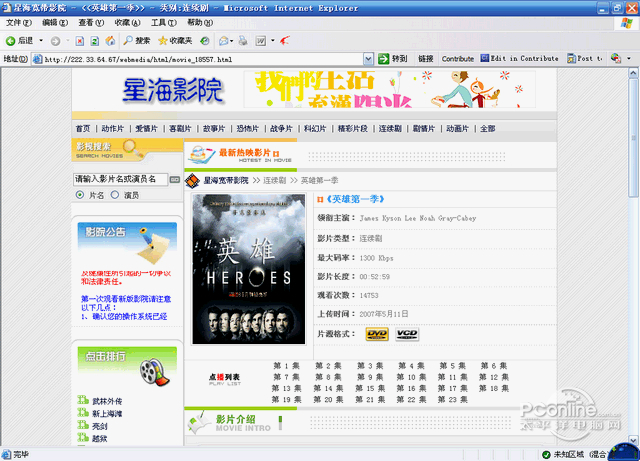Play episode 第 12 集
Viewport: 640px width, 461px height.
coord(494,377)
